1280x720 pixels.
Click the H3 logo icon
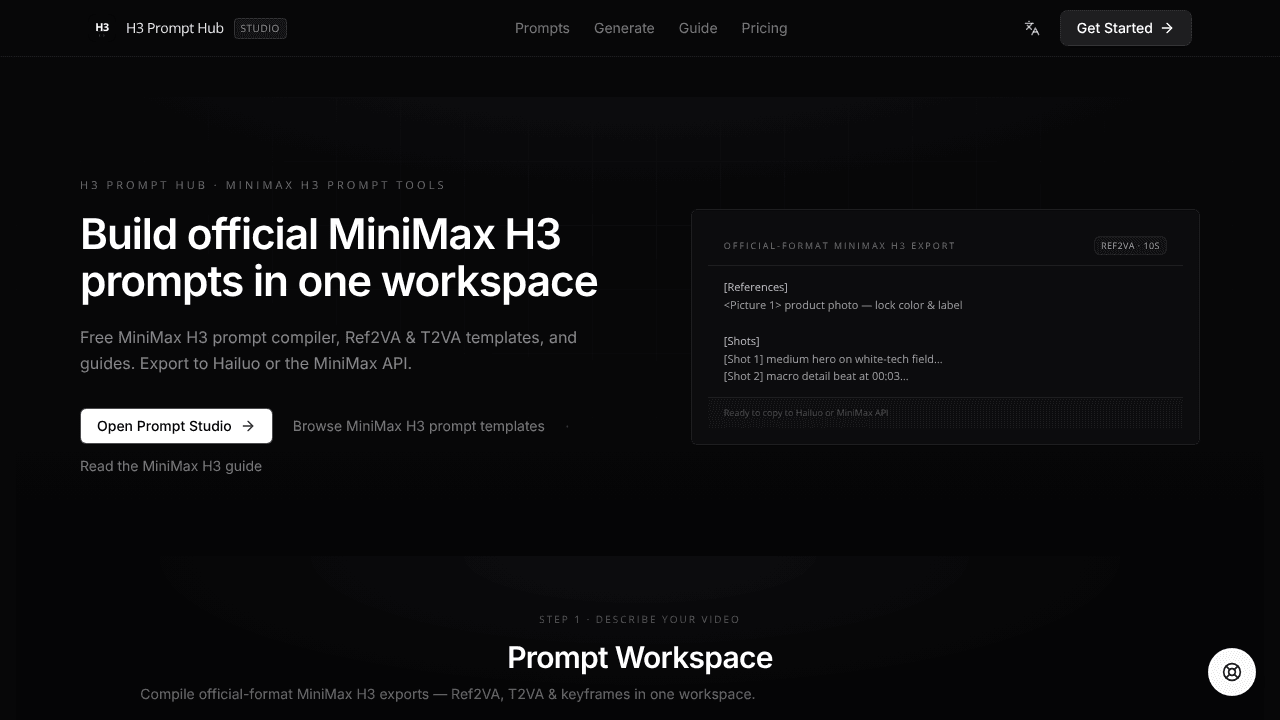[x=102, y=28]
